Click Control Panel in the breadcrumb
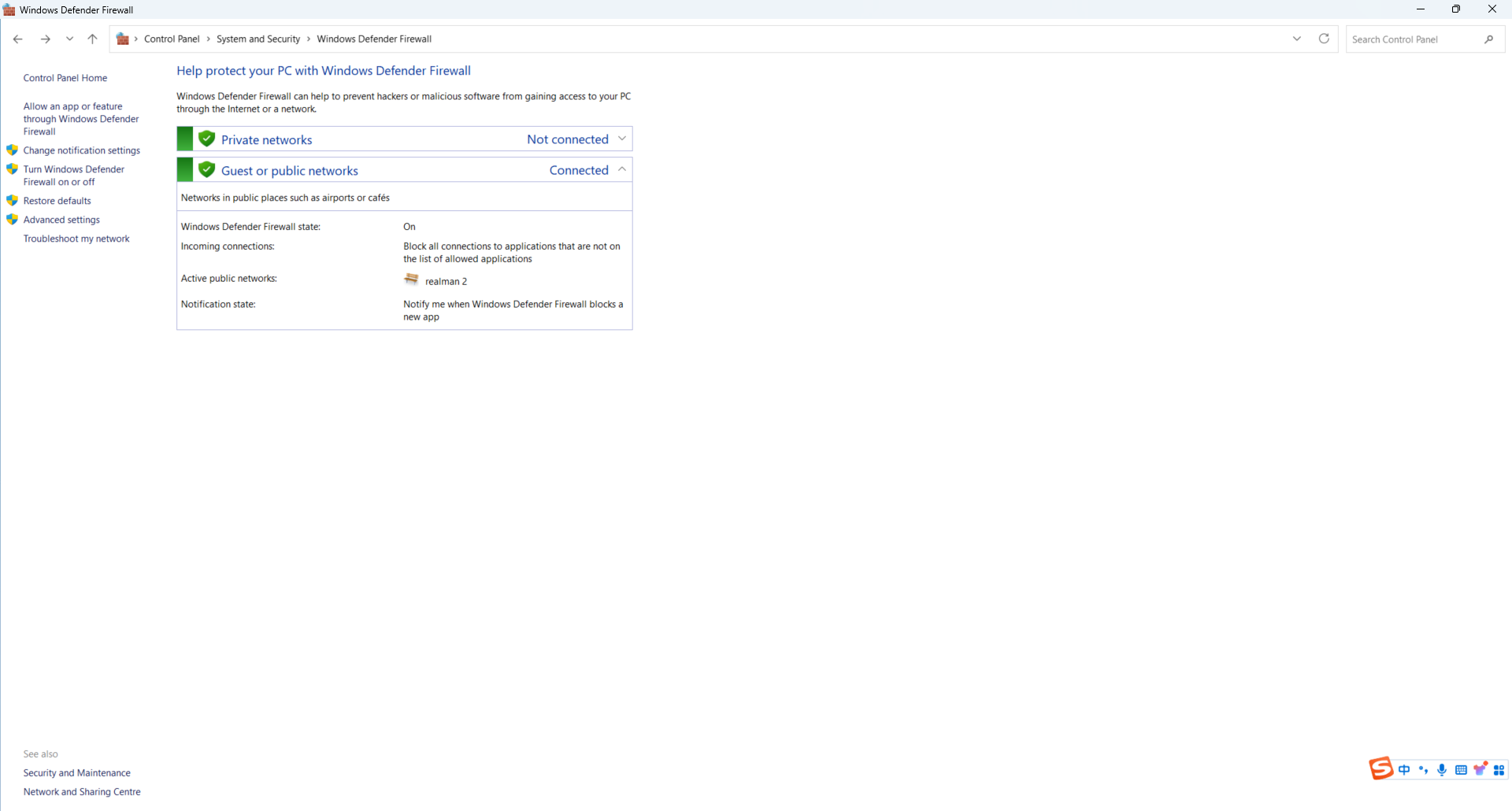 [x=172, y=39]
